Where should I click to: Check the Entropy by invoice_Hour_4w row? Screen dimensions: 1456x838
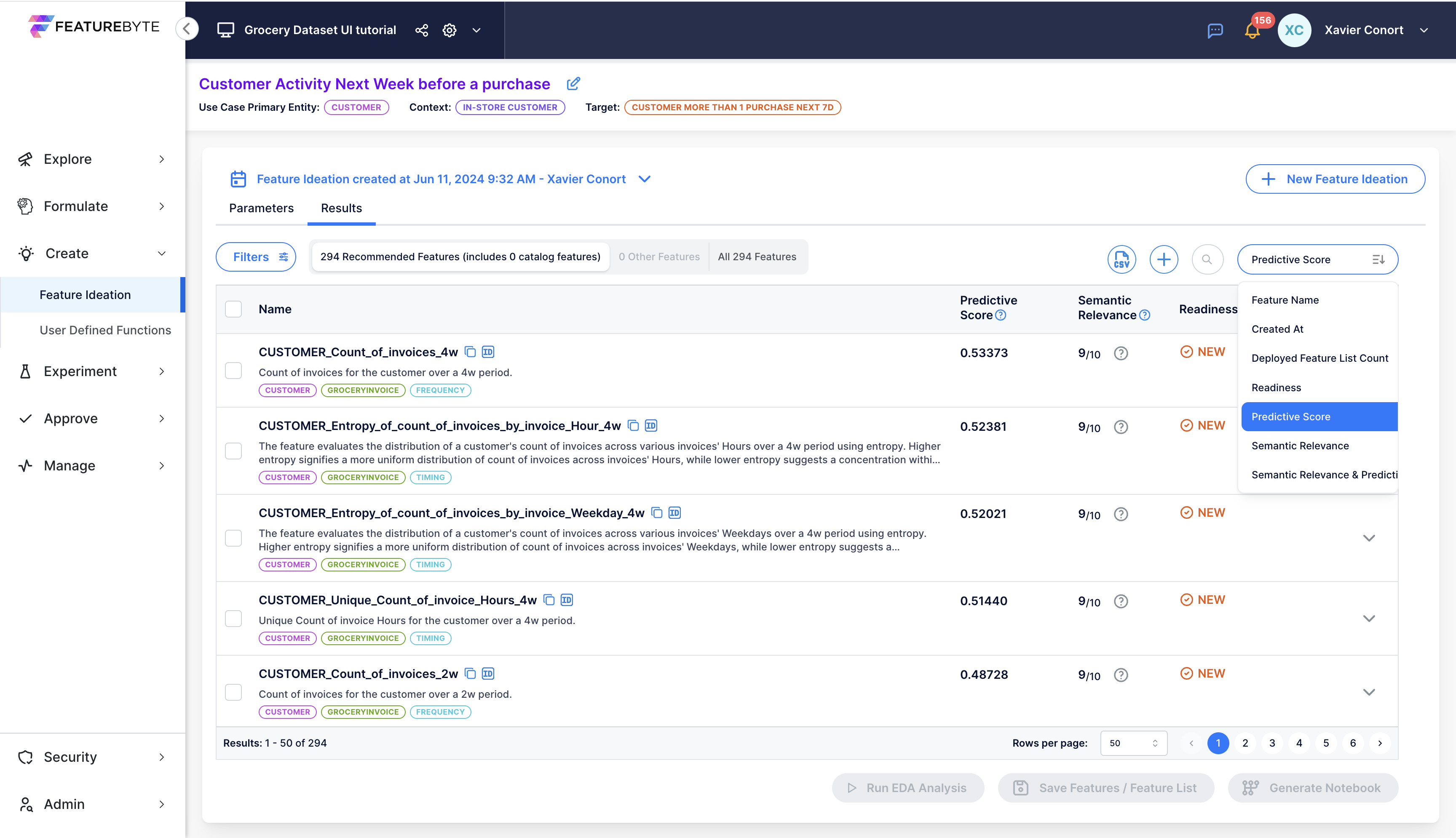[233, 451]
